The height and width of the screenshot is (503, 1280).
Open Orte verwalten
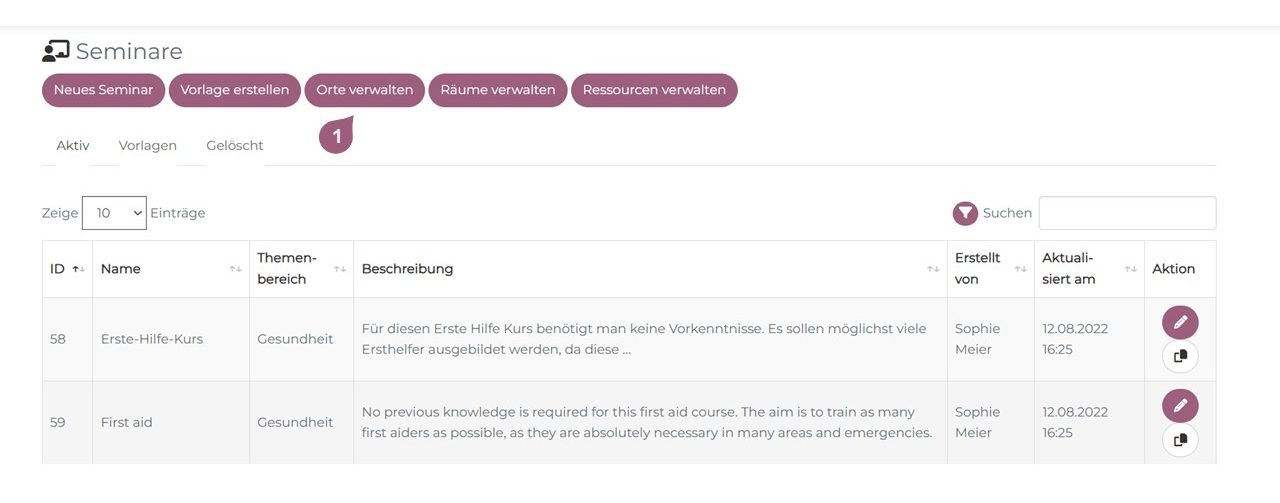pos(365,90)
